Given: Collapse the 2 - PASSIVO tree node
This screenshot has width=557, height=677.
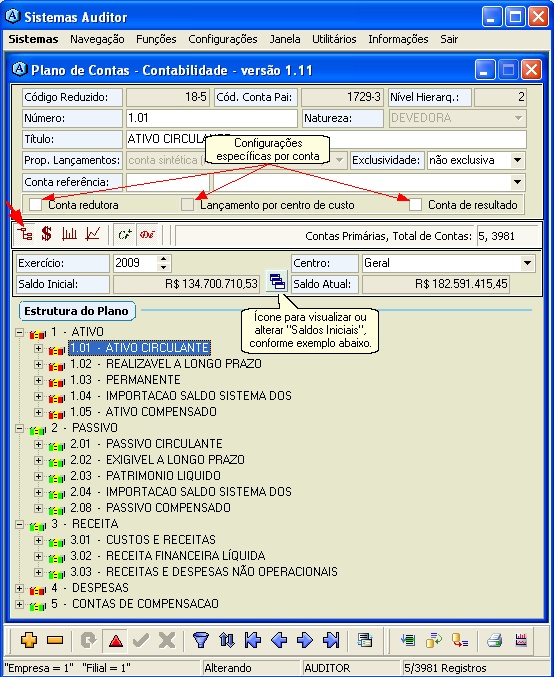Looking at the screenshot, I should tap(19, 428).
